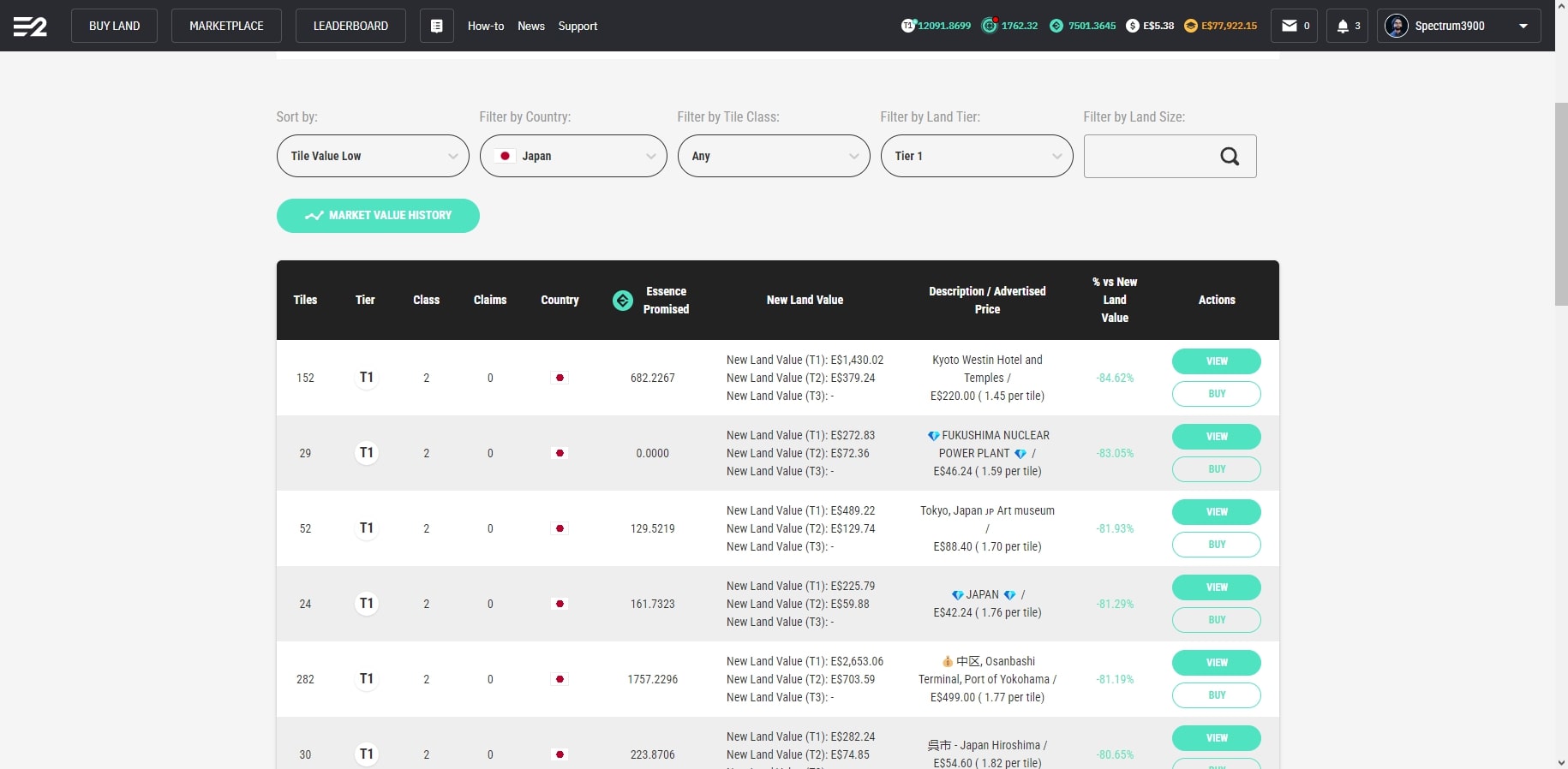Open the Leaderboard page
The image size is (1568, 769).
click(x=350, y=26)
